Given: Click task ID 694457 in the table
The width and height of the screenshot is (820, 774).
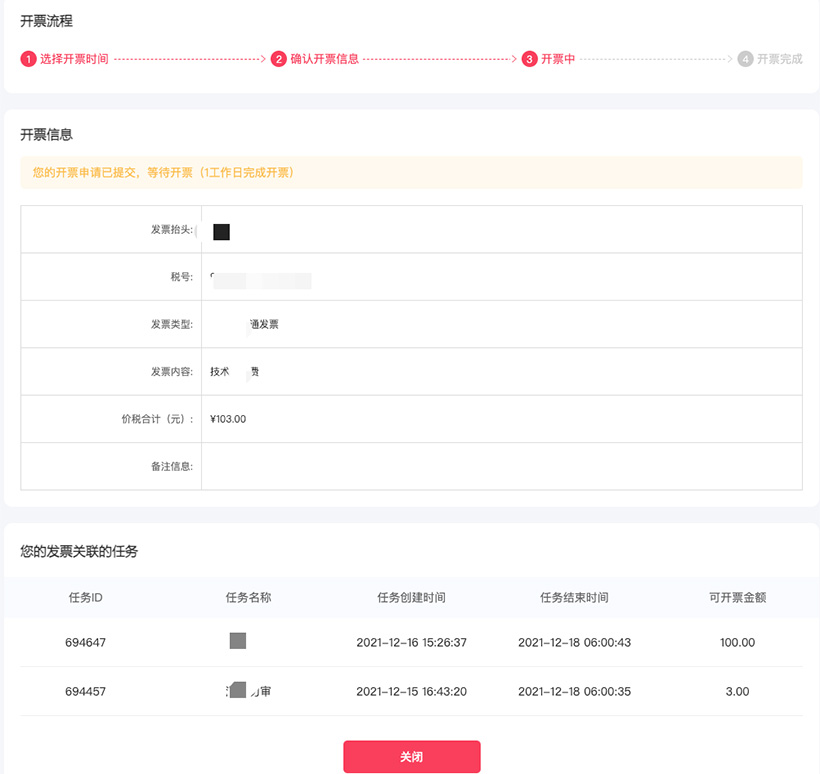Looking at the screenshot, I should click(x=84, y=691).
